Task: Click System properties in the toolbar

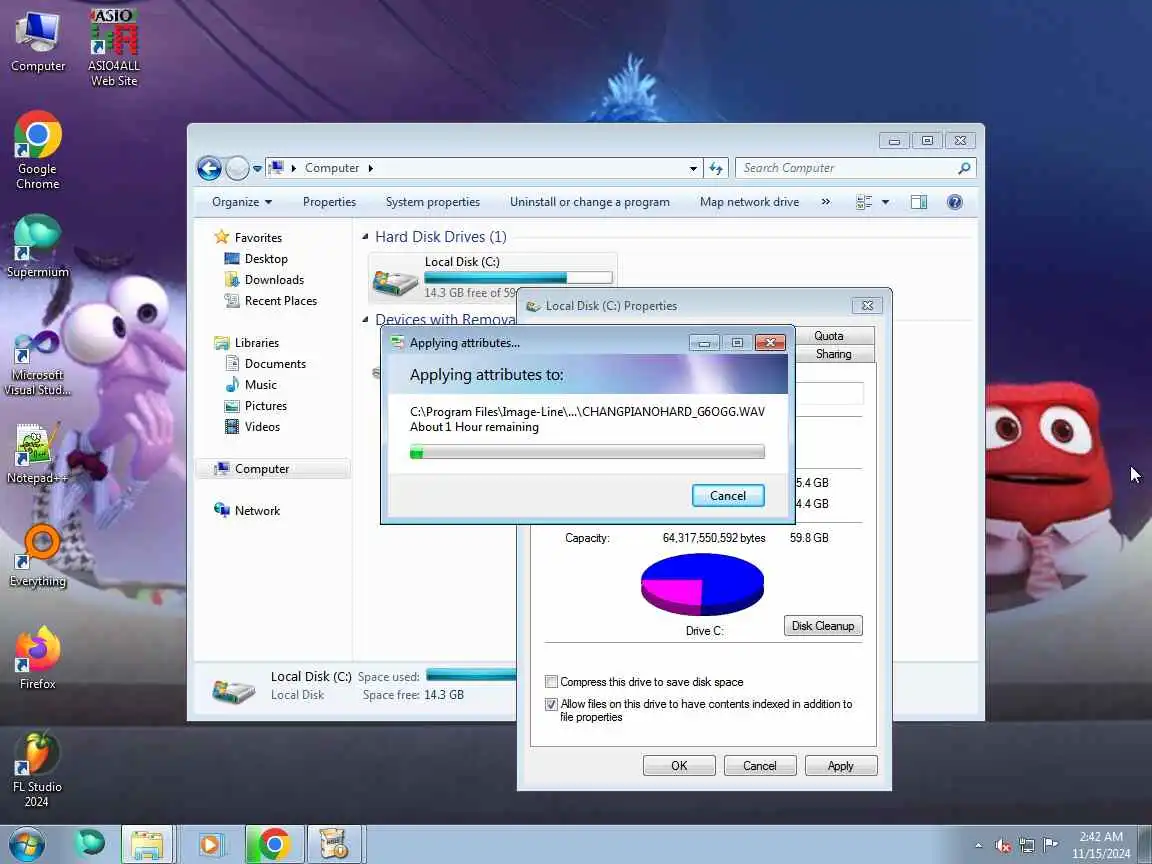Action: pyautogui.click(x=433, y=202)
